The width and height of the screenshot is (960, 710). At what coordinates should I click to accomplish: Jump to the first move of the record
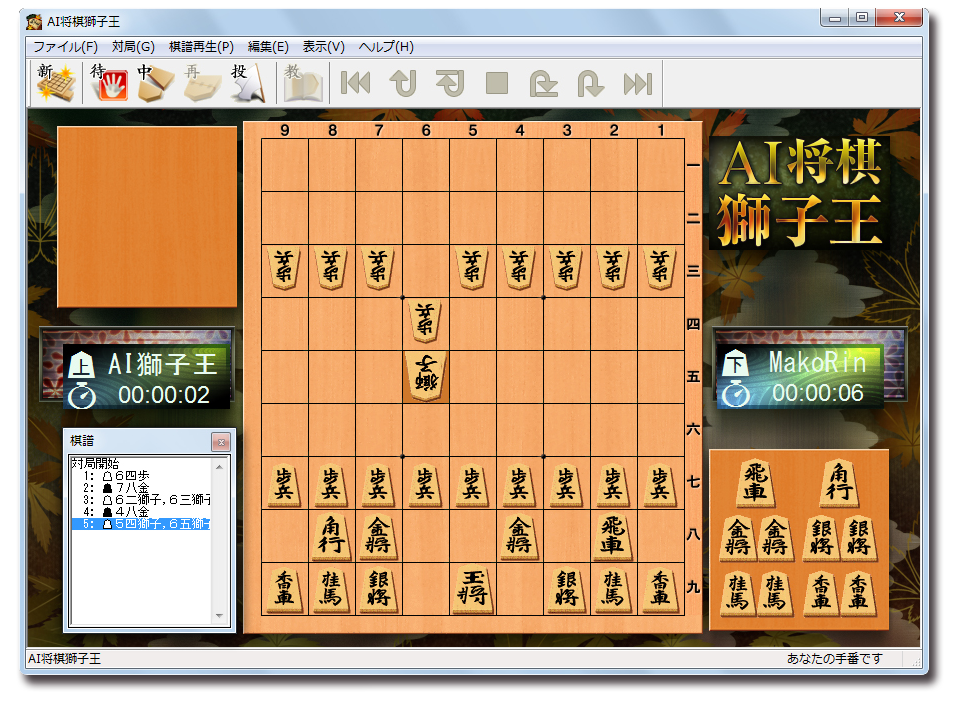(x=355, y=83)
